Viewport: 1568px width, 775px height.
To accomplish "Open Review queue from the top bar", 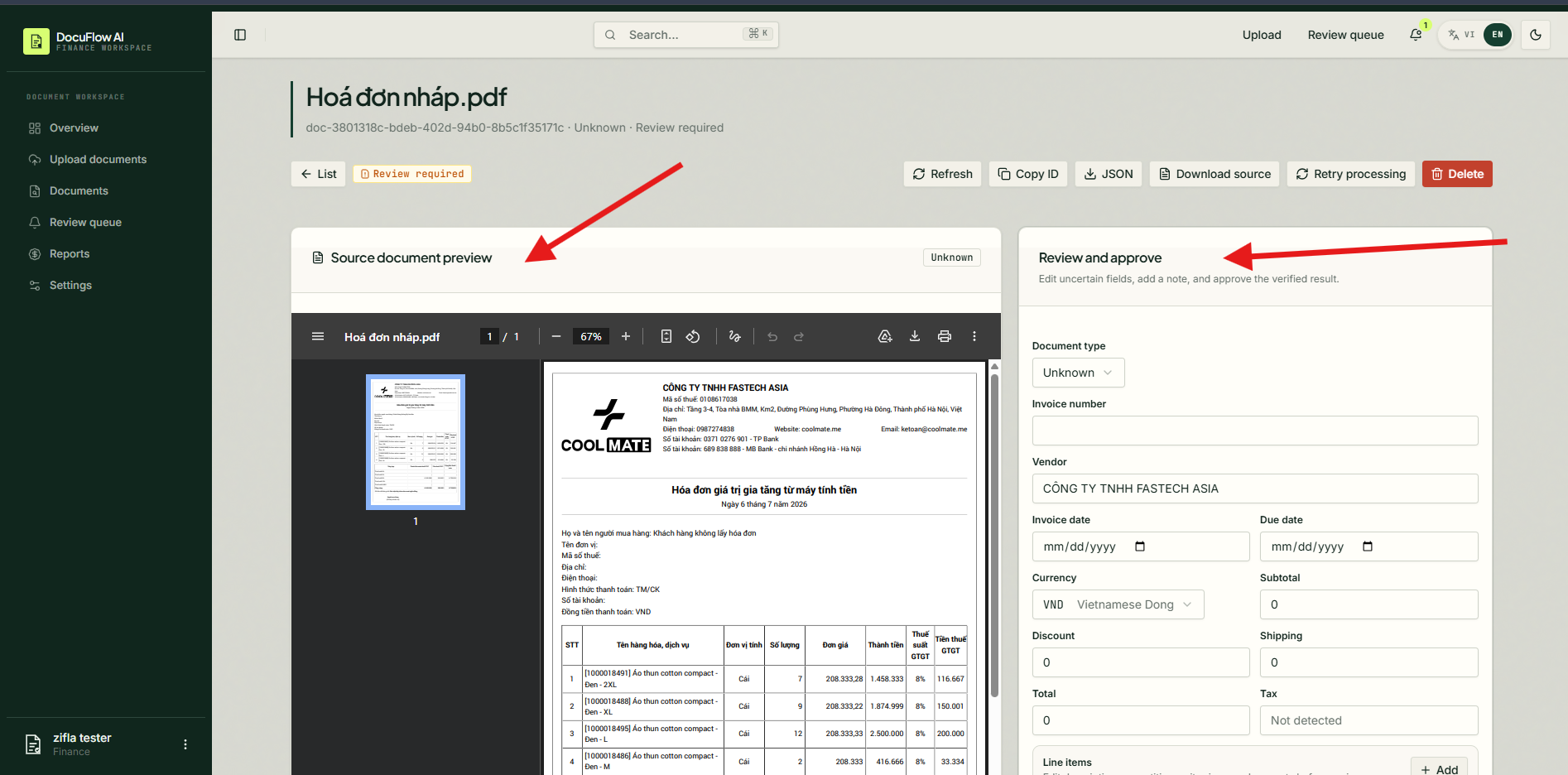I will point(1346,35).
